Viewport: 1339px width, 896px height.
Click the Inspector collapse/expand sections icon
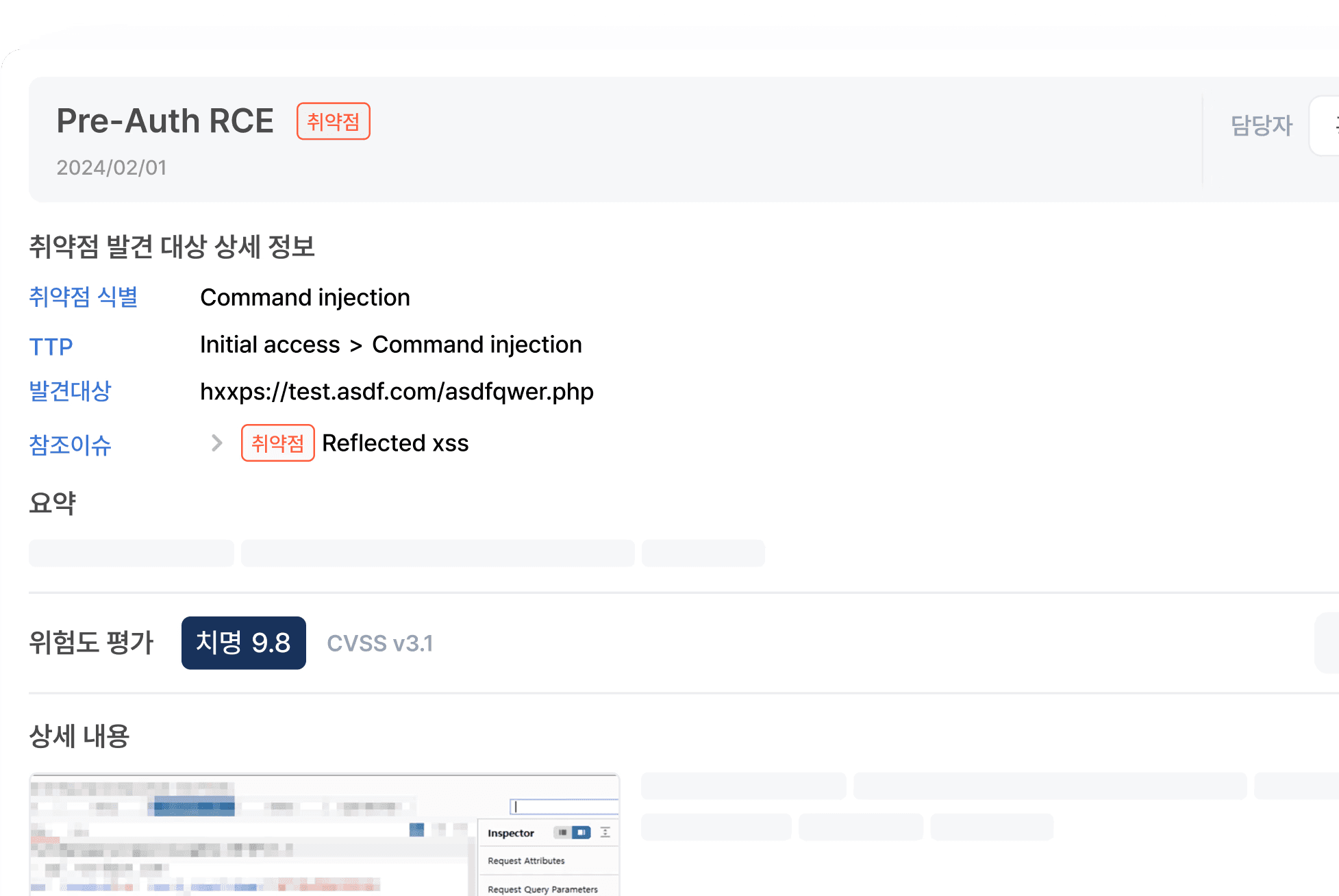tap(605, 832)
